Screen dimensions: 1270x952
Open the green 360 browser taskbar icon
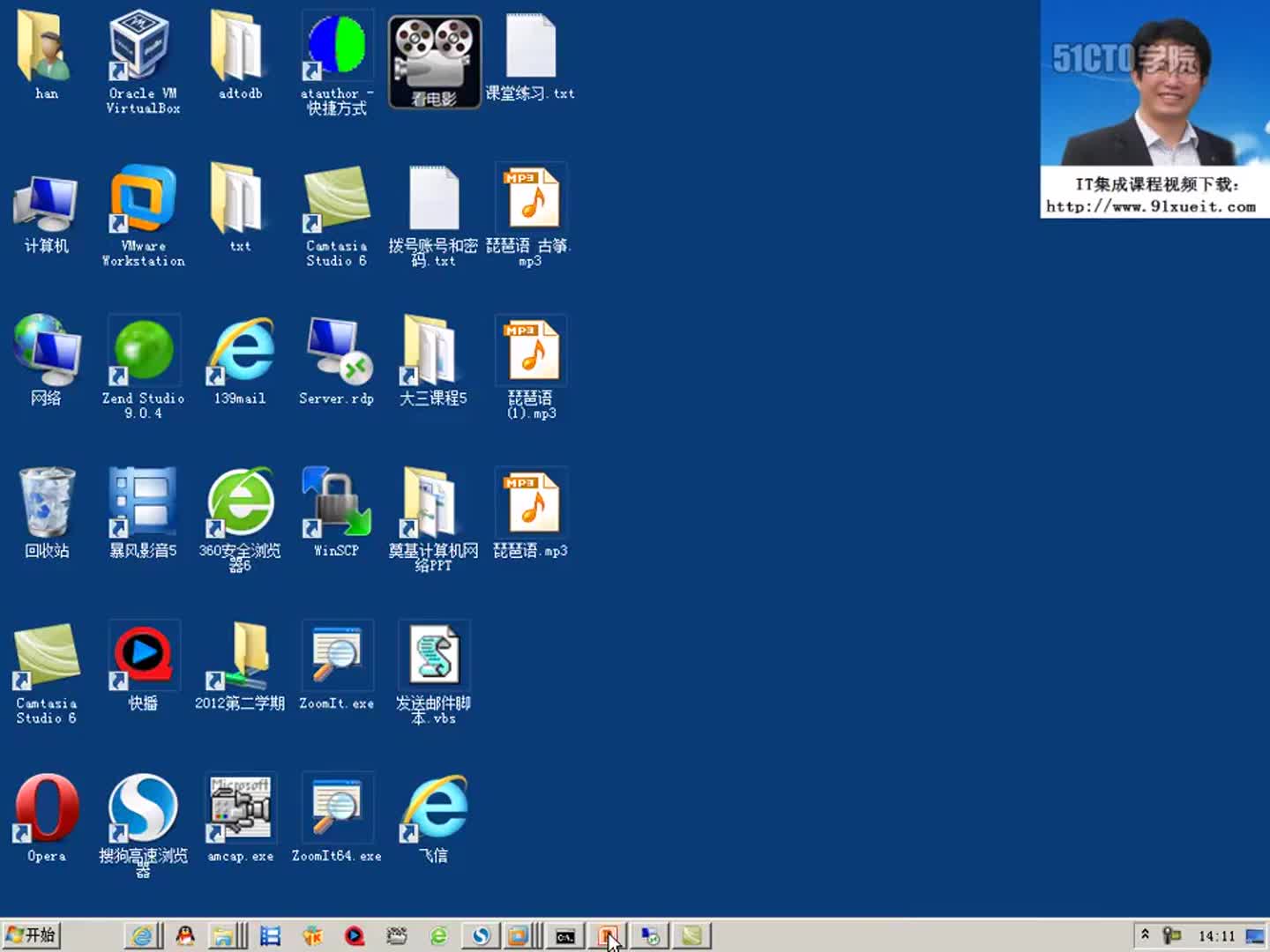pos(438,936)
